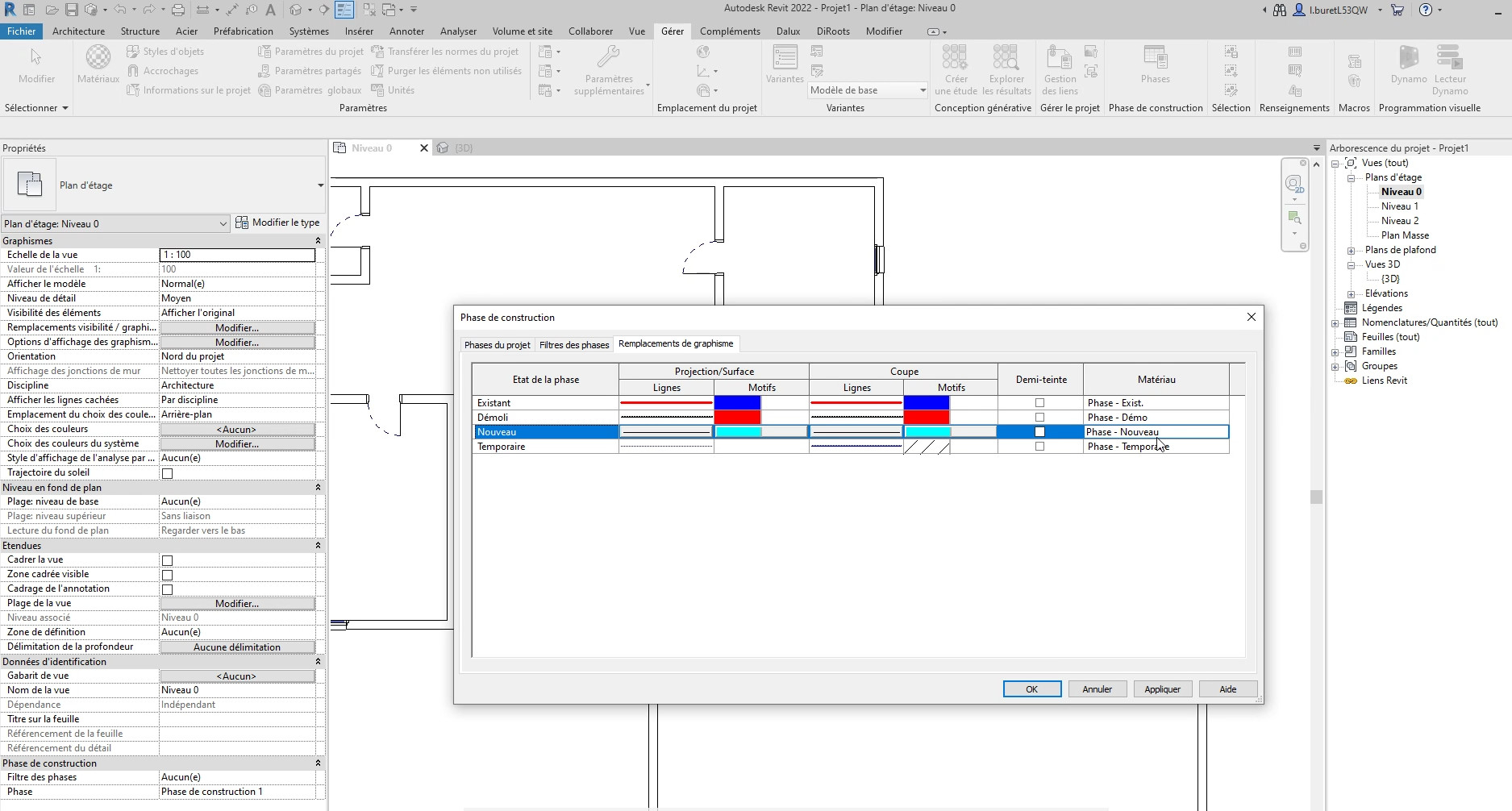The width and height of the screenshot is (1512, 811).
Task: Click Annuler in the phase dialog
Action: tap(1097, 689)
